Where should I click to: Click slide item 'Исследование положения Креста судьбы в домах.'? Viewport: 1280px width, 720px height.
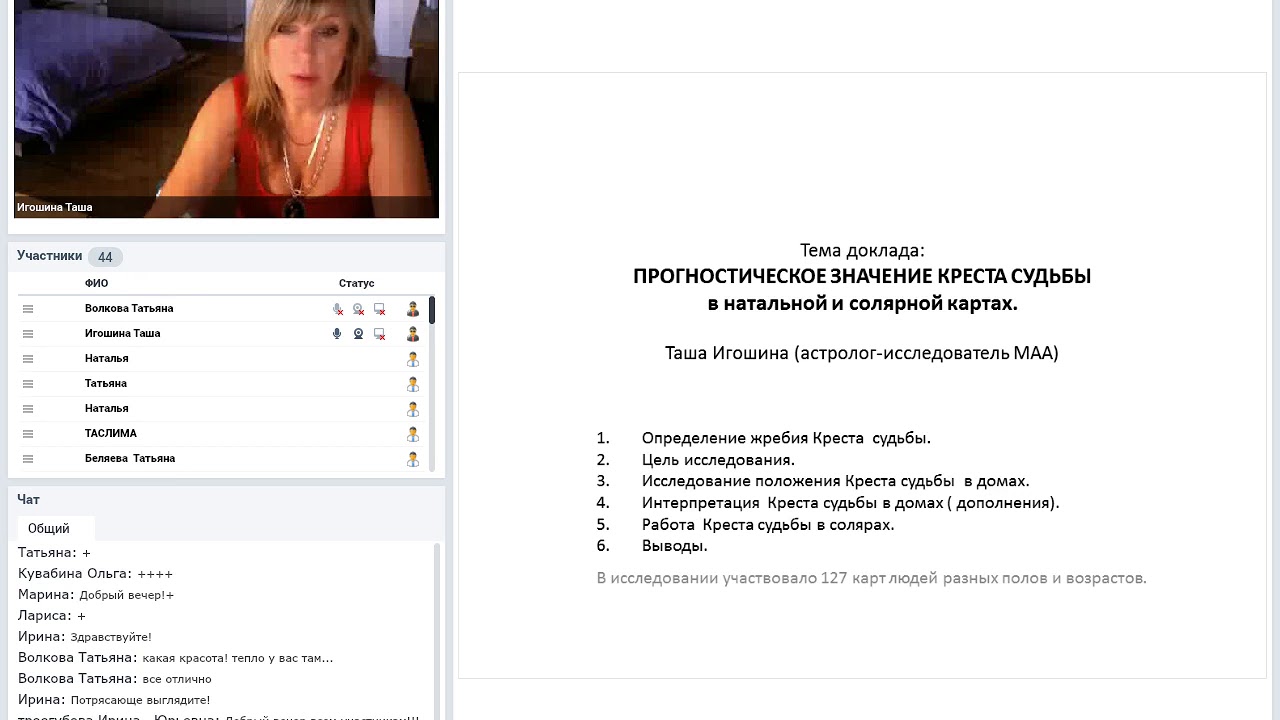tap(835, 481)
